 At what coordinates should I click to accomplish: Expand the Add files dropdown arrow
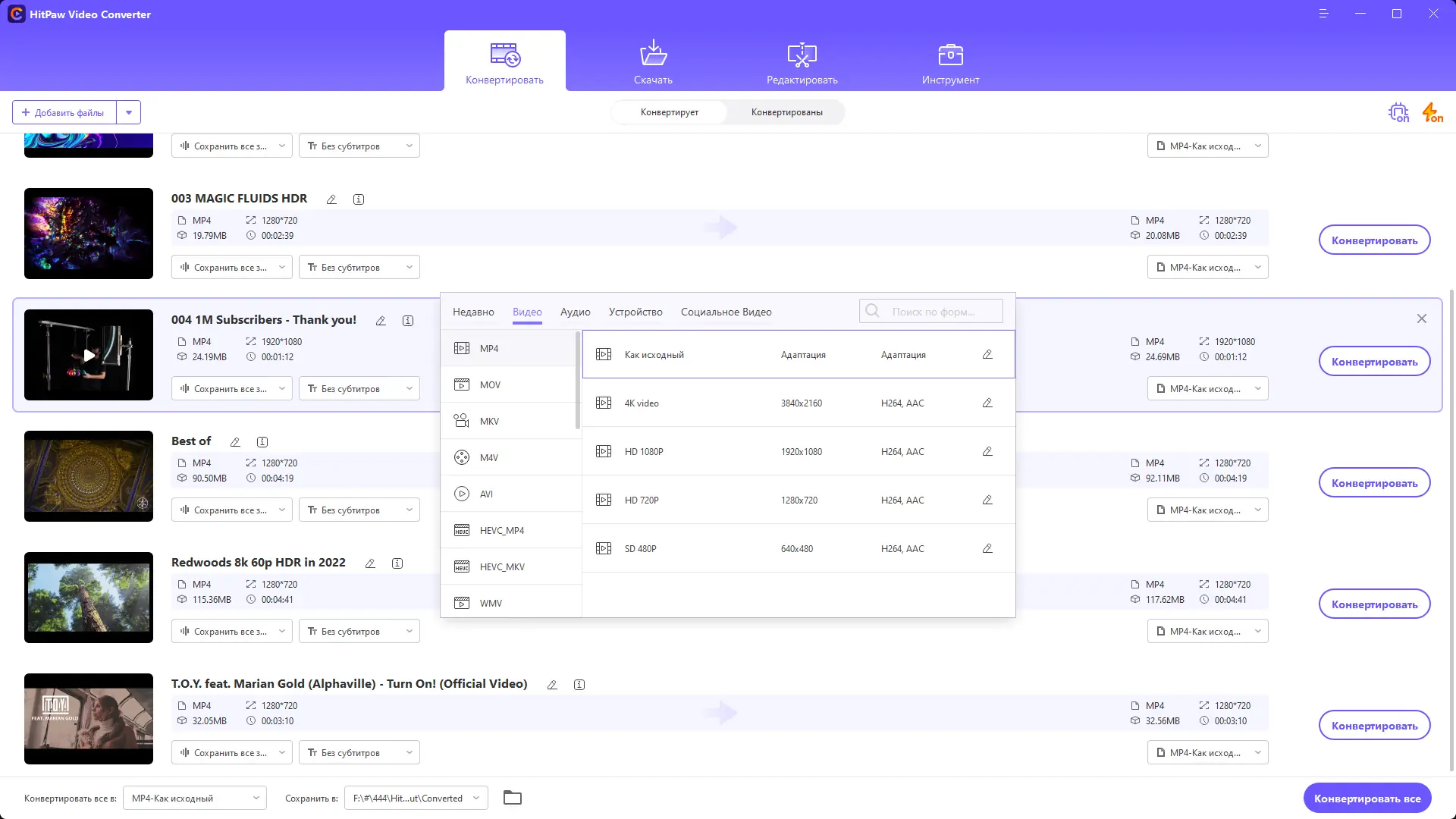point(129,112)
